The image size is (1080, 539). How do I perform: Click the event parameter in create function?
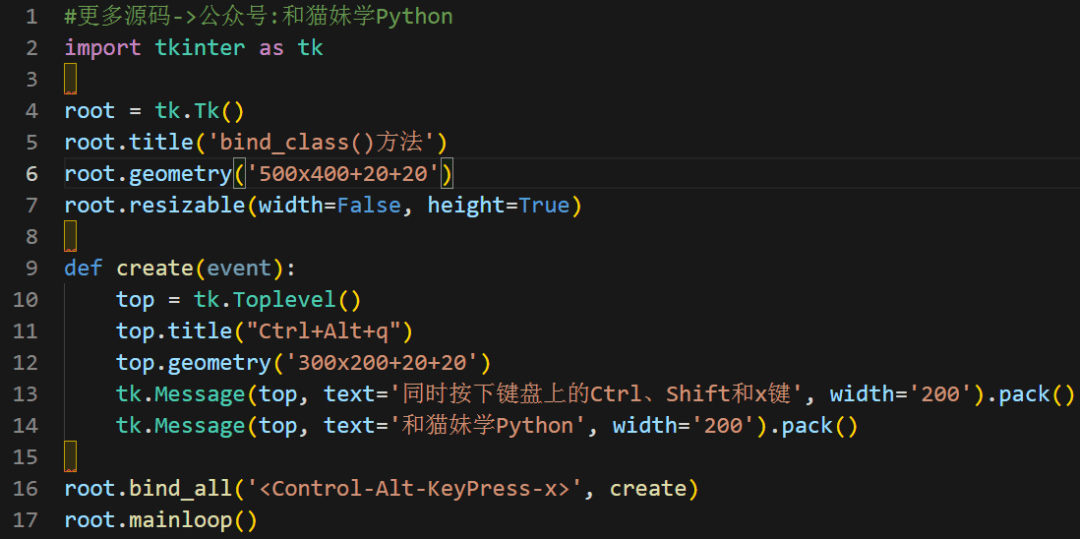[x=238, y=268]
